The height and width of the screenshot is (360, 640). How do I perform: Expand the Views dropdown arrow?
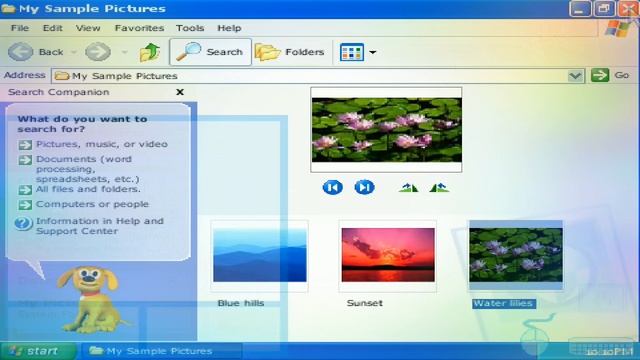[x=372, y=52]
